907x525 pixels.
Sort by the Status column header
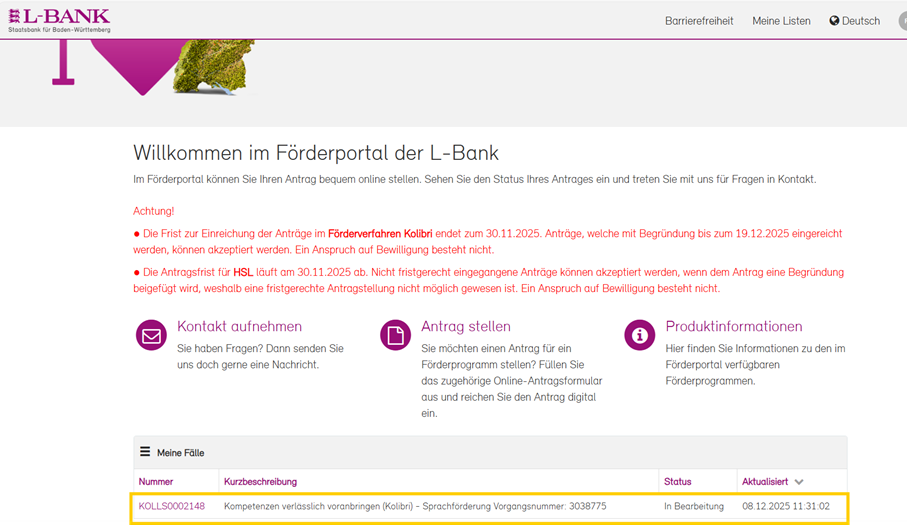point(677,482)
